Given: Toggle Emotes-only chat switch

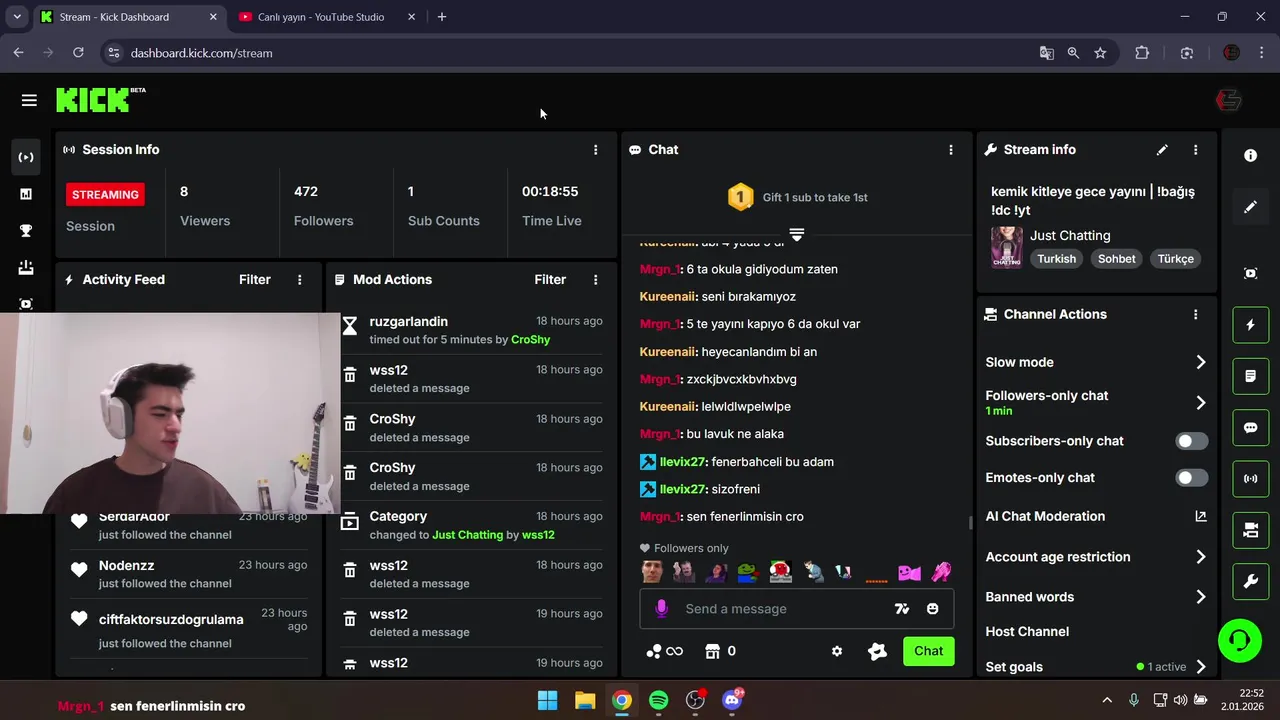Looking at the screenshot, I should pyautogui.click(x=1191, y=478).
